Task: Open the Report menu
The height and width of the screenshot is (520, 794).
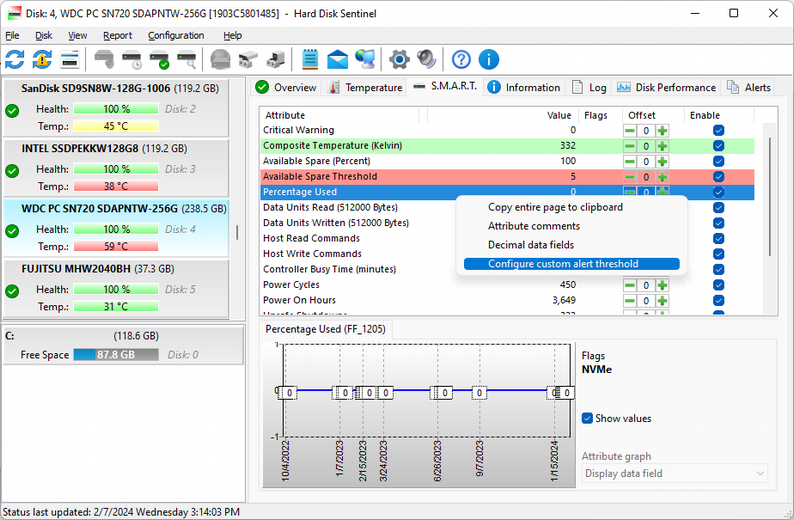Action: tap(117, 35)
